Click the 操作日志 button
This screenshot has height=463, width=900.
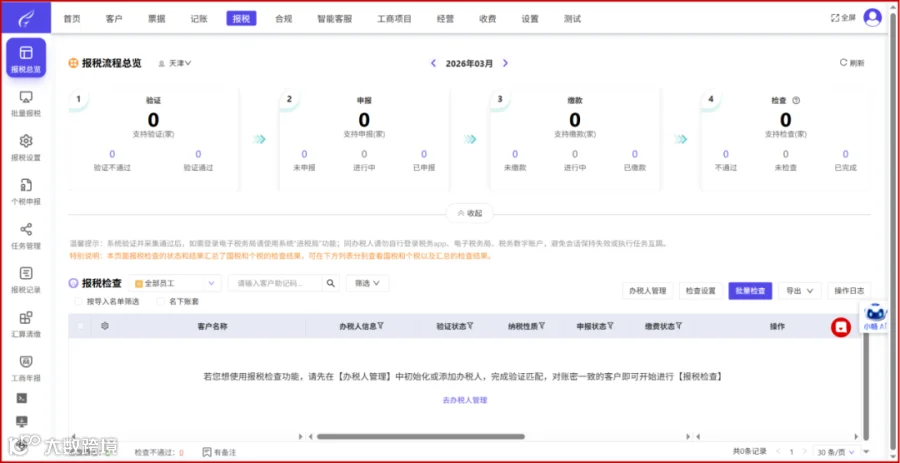click(x=849, y=291)
